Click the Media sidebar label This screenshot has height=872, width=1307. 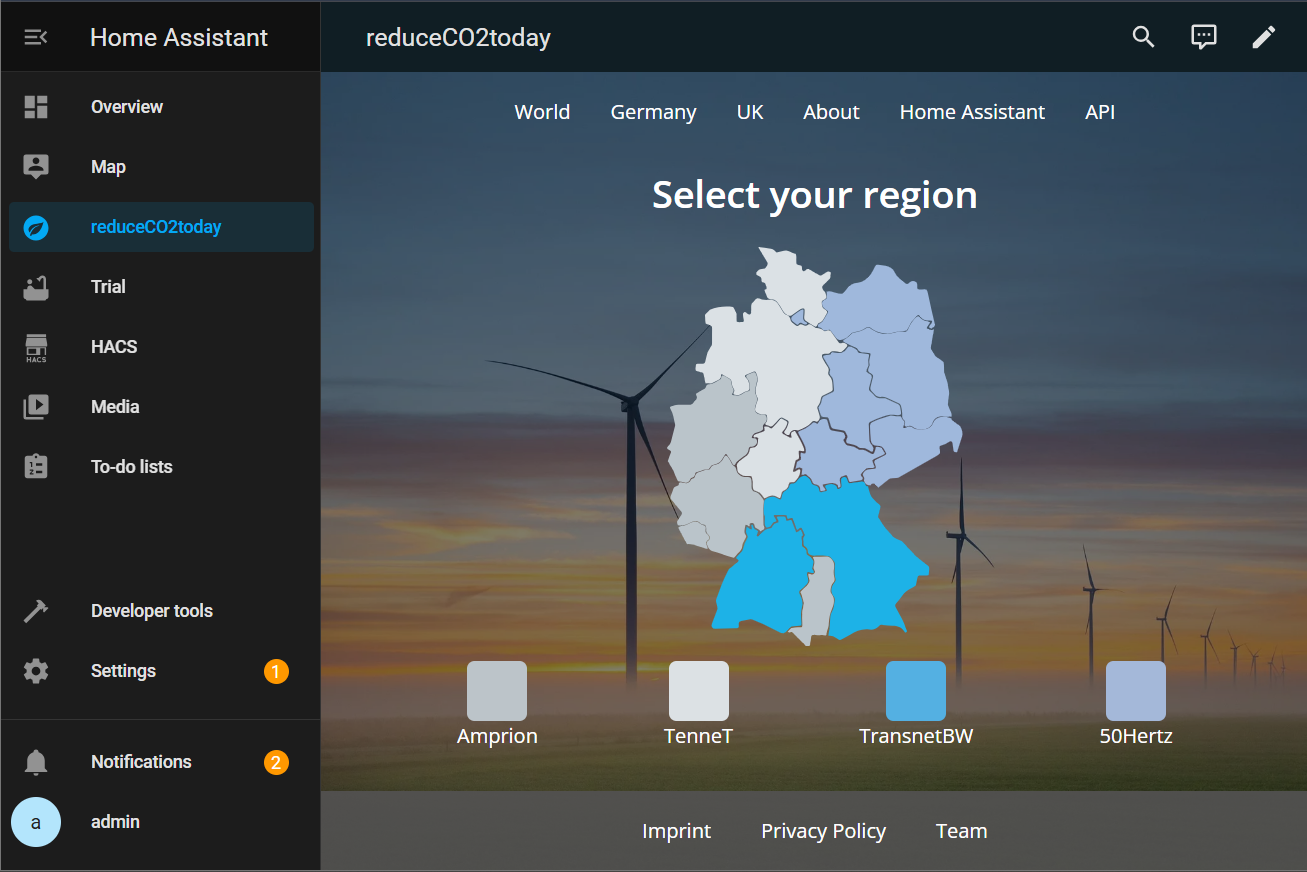coord(115,407)
